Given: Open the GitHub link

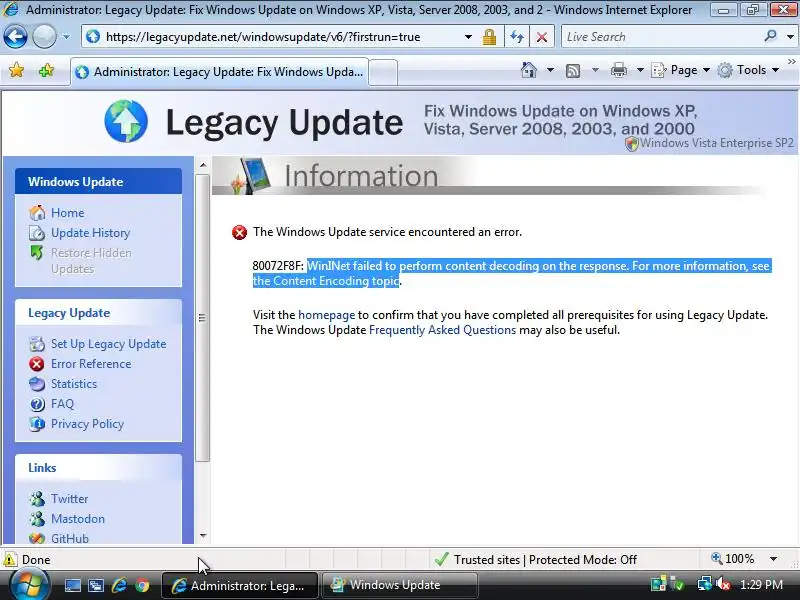Looking at the screenshot, I should [x=69, y=538].
